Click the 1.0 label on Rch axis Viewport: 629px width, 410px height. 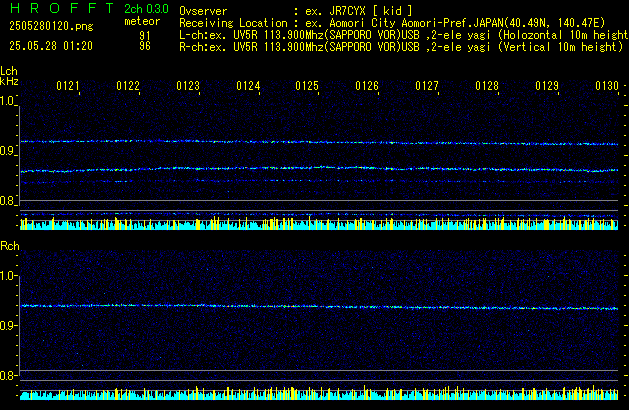coord(8,276)
